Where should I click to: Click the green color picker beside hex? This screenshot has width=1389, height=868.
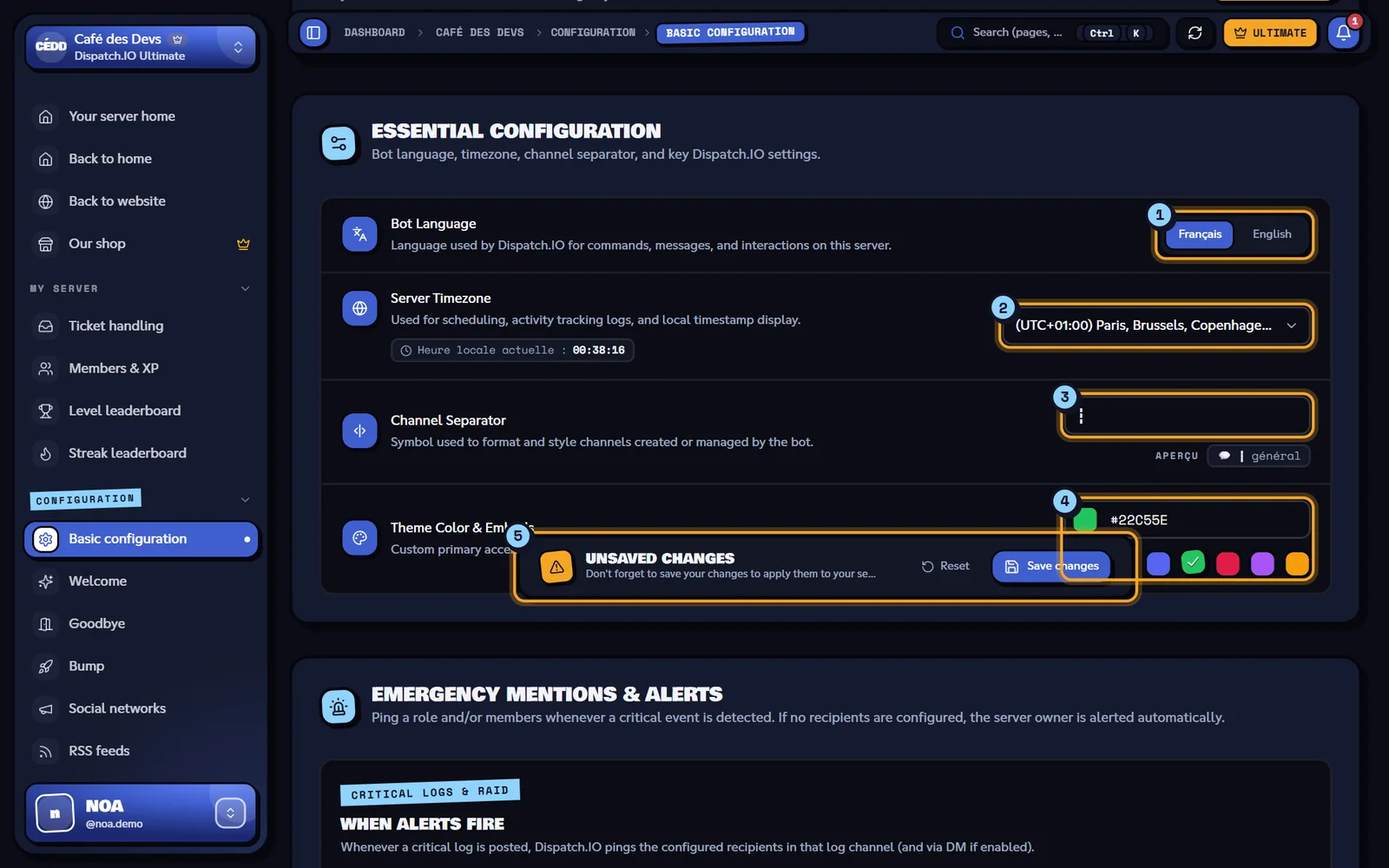pyautogui.click(x=1085, y=520)
